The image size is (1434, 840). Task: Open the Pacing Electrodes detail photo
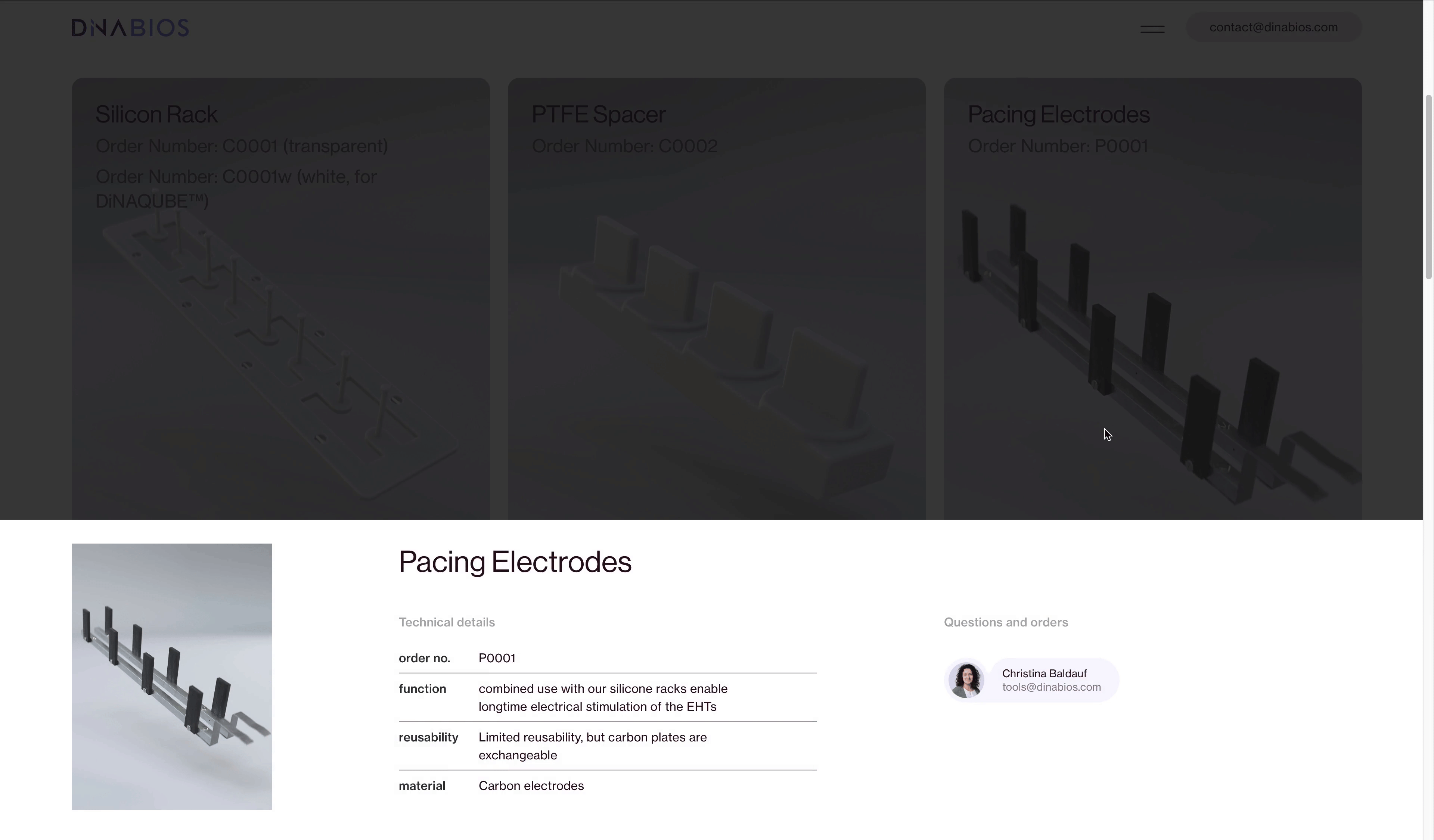click(x=171, y=676)
